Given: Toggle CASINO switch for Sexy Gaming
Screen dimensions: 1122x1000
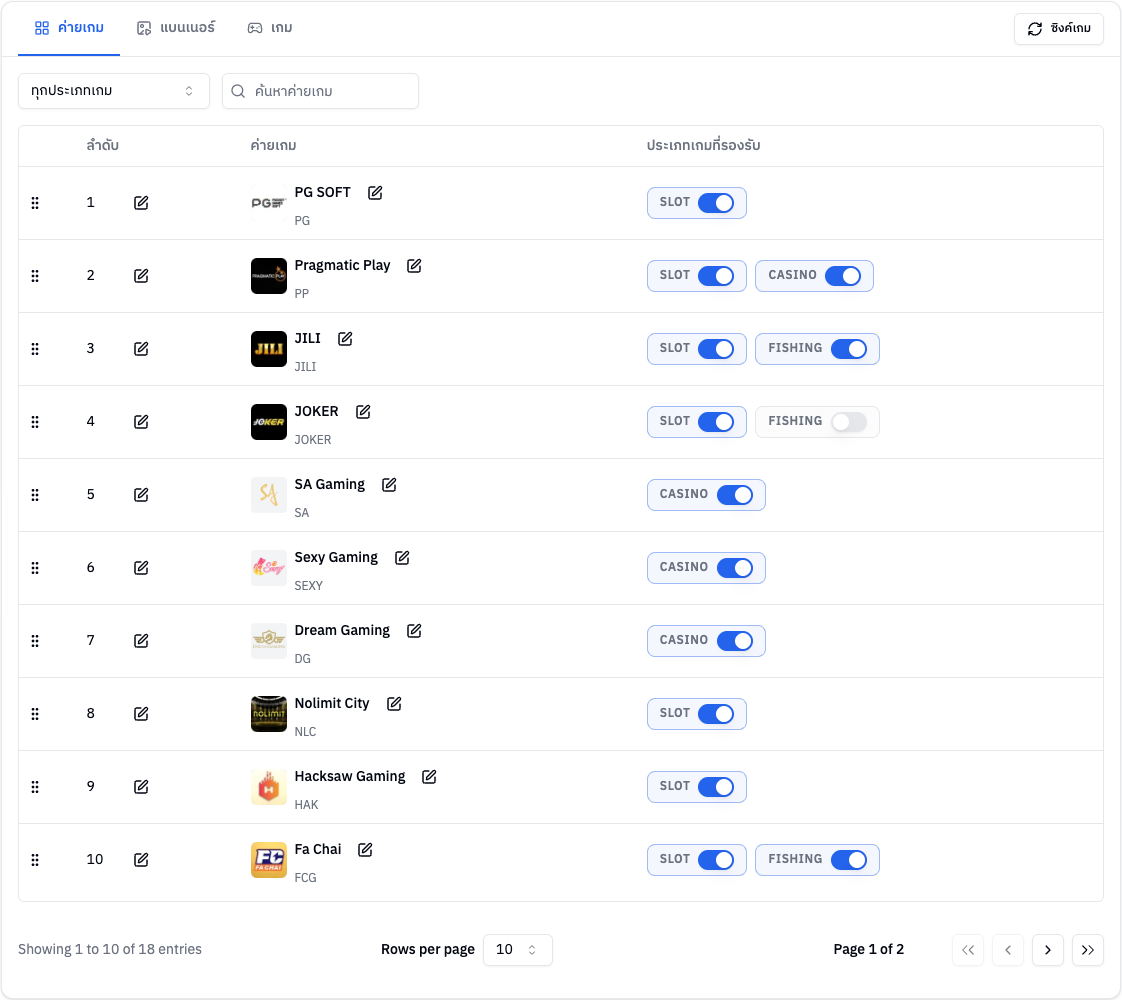Looking at the screenshot, I should (735, 568).
